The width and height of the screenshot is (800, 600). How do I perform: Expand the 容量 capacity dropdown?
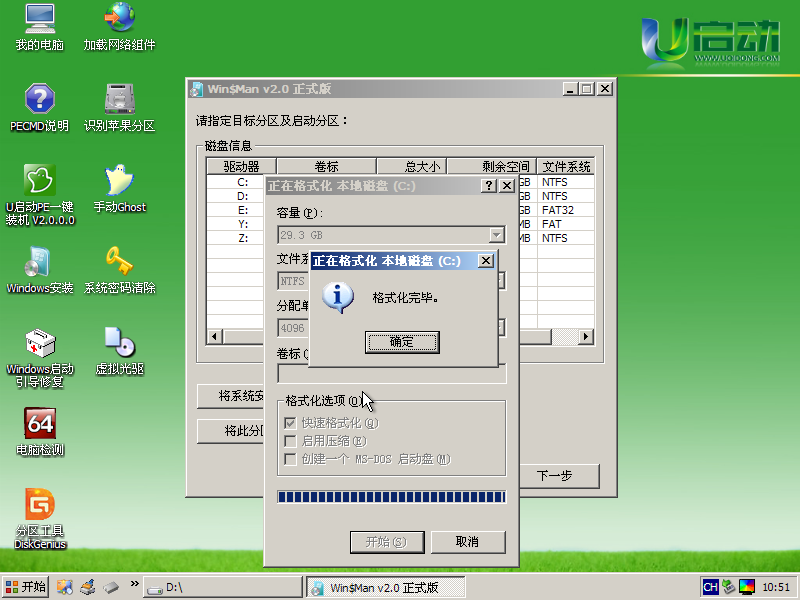coord(497,235)
